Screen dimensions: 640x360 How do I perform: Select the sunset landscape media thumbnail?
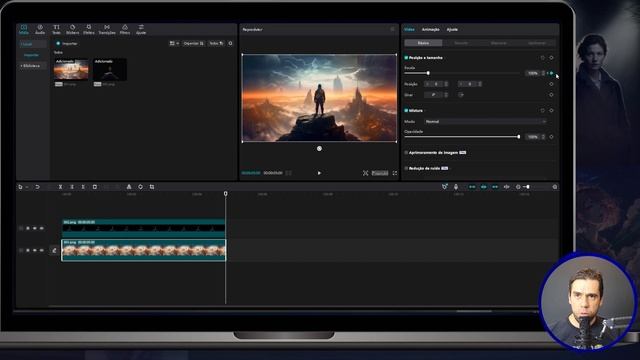[71, 69]
